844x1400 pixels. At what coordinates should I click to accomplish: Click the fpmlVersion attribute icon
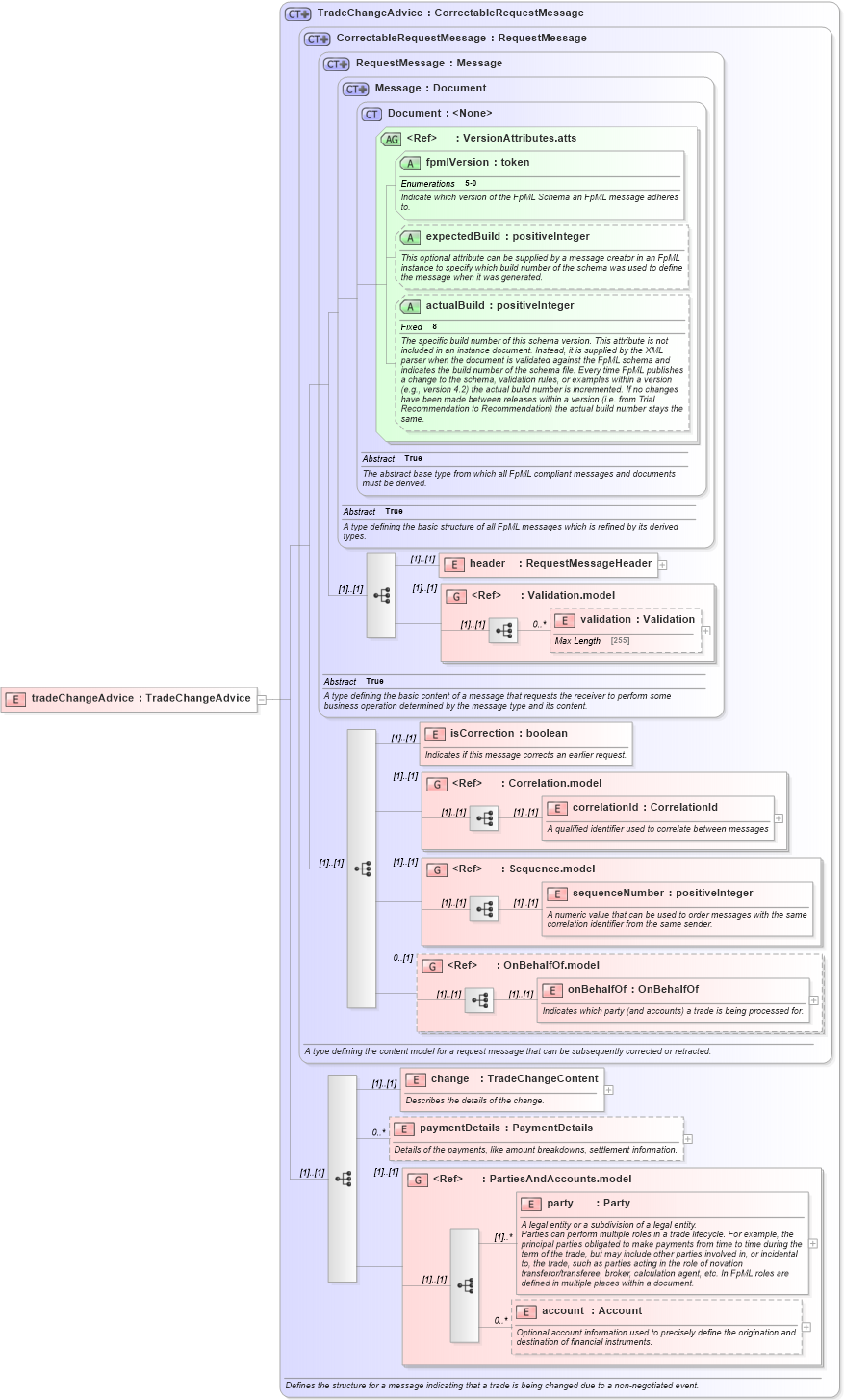click(x=410, y=163)
